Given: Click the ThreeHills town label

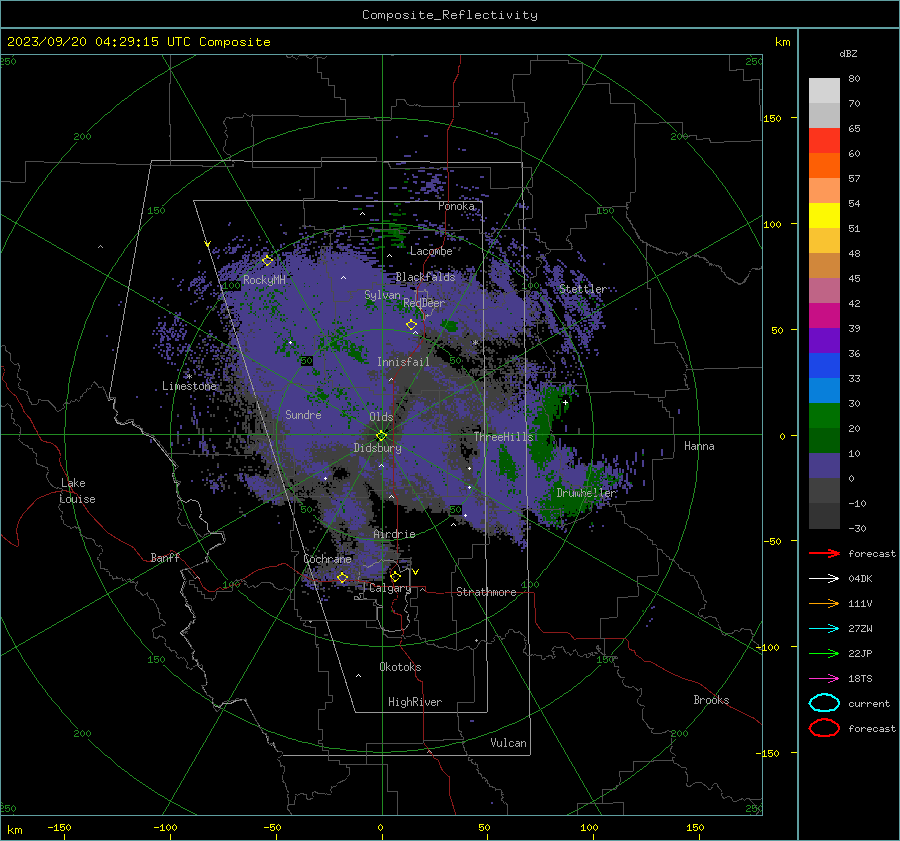Looking at the screenshot, I should click(x=503, y=437).
